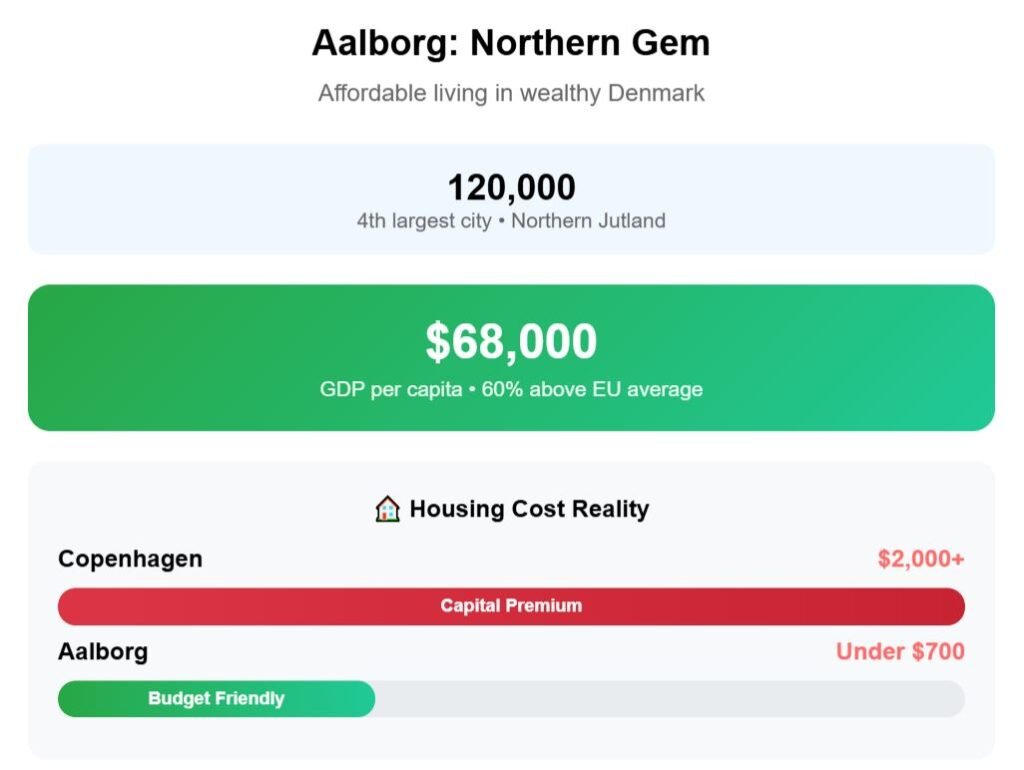
Task: Click the 120,000 population figure
Action: 511,187
